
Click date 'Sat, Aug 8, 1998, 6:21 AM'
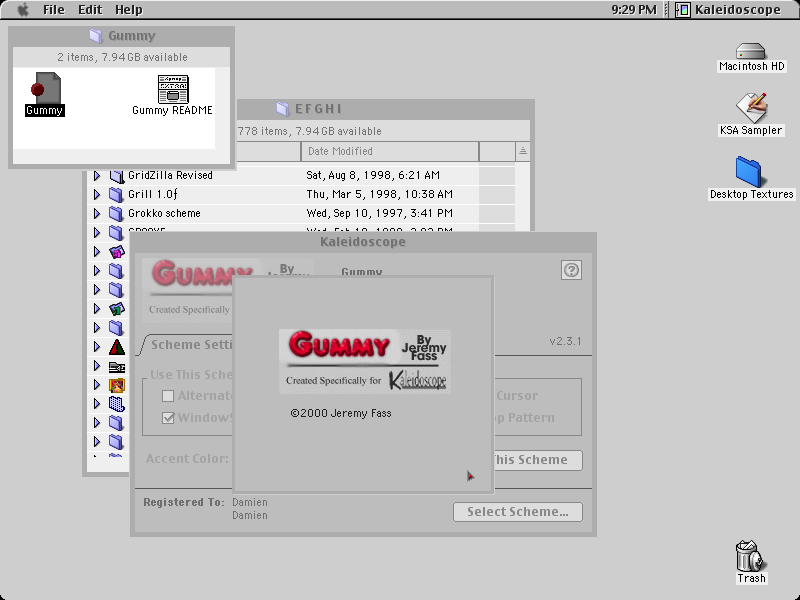point(372,176)
